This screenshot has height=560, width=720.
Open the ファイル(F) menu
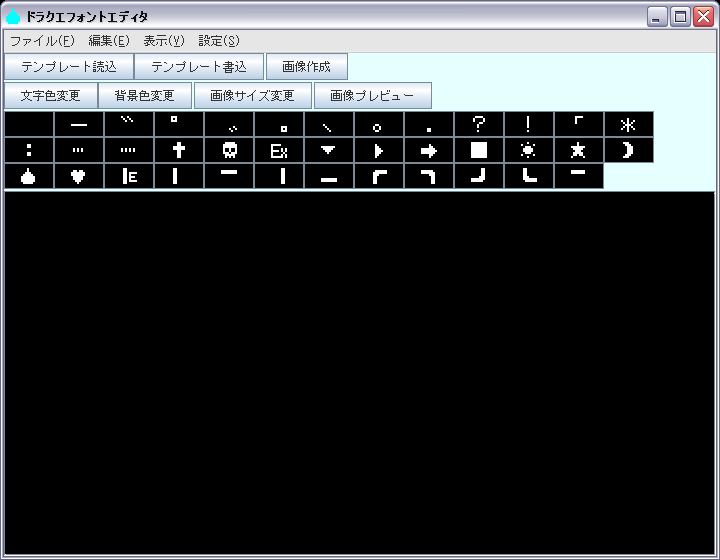point(42,41)
